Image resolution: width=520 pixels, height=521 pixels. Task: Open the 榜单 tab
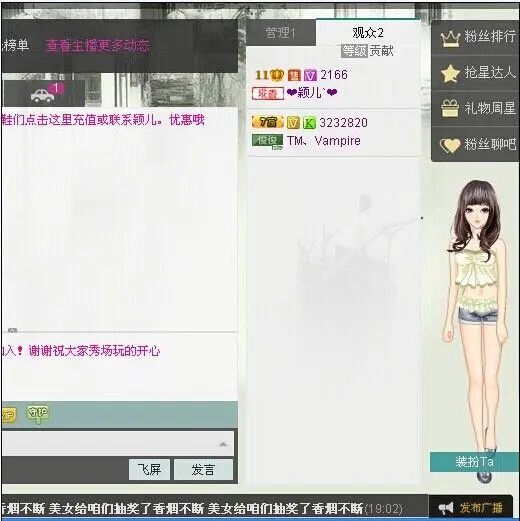pyautogui.click(x=15, y=45)
